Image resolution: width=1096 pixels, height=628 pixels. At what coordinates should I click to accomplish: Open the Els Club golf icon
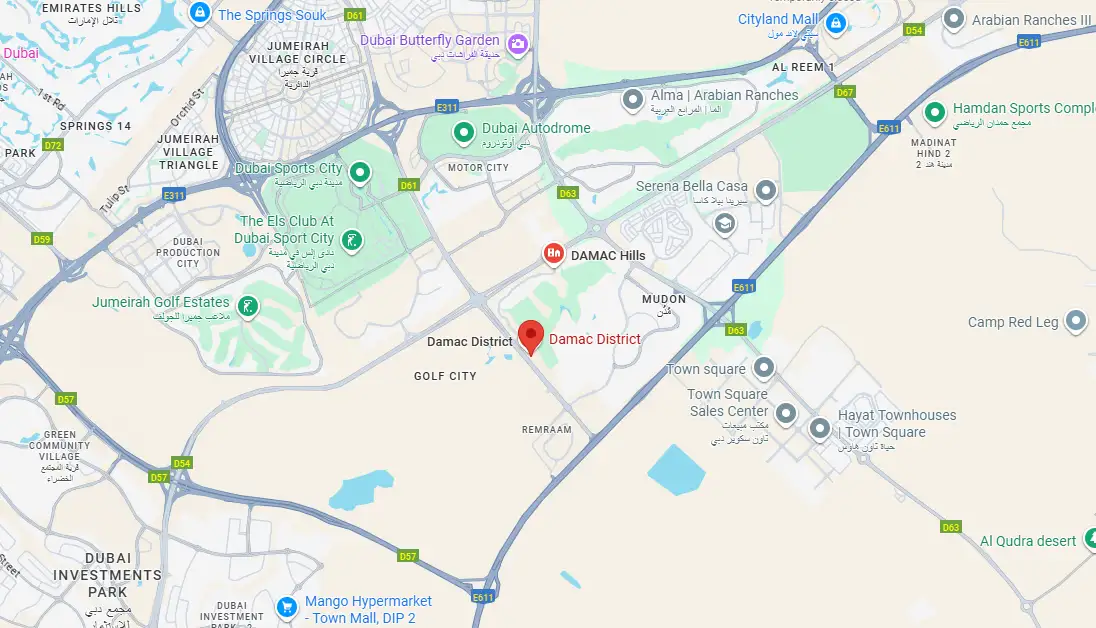(352, 242)
